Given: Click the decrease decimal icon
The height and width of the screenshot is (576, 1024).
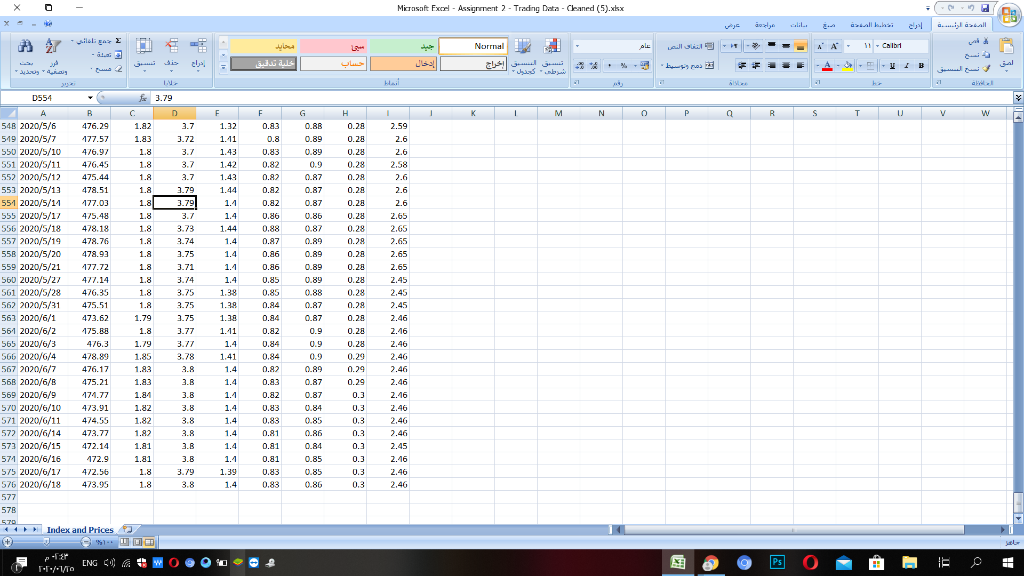Looking at the screenshot, I should pos(580,65).
